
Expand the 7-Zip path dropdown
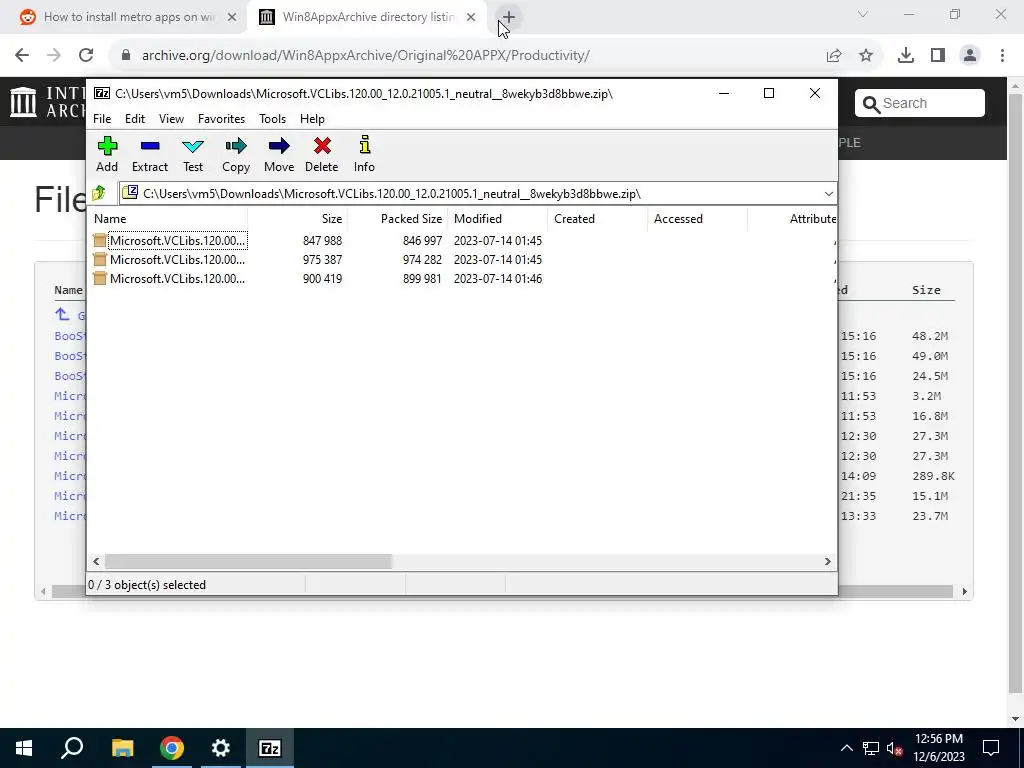pos(829,194)
